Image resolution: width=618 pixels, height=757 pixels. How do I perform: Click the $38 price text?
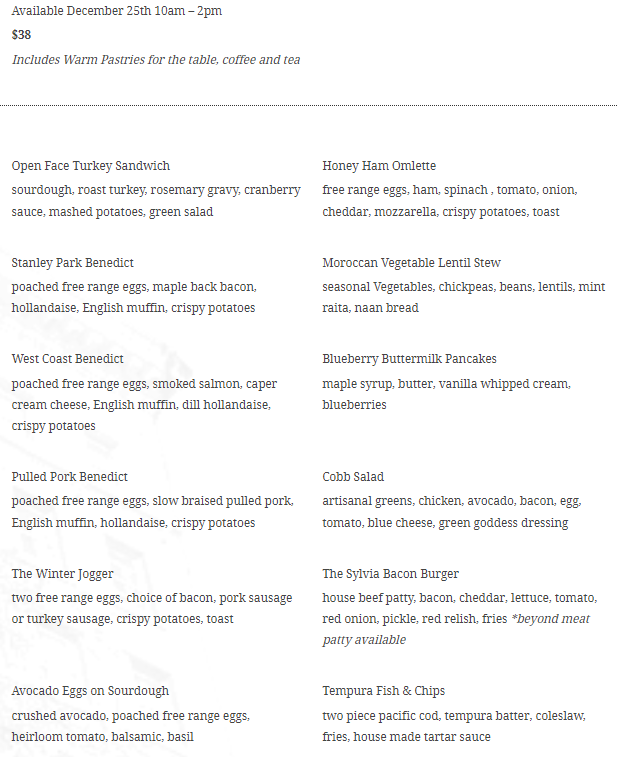click(21, 35)
